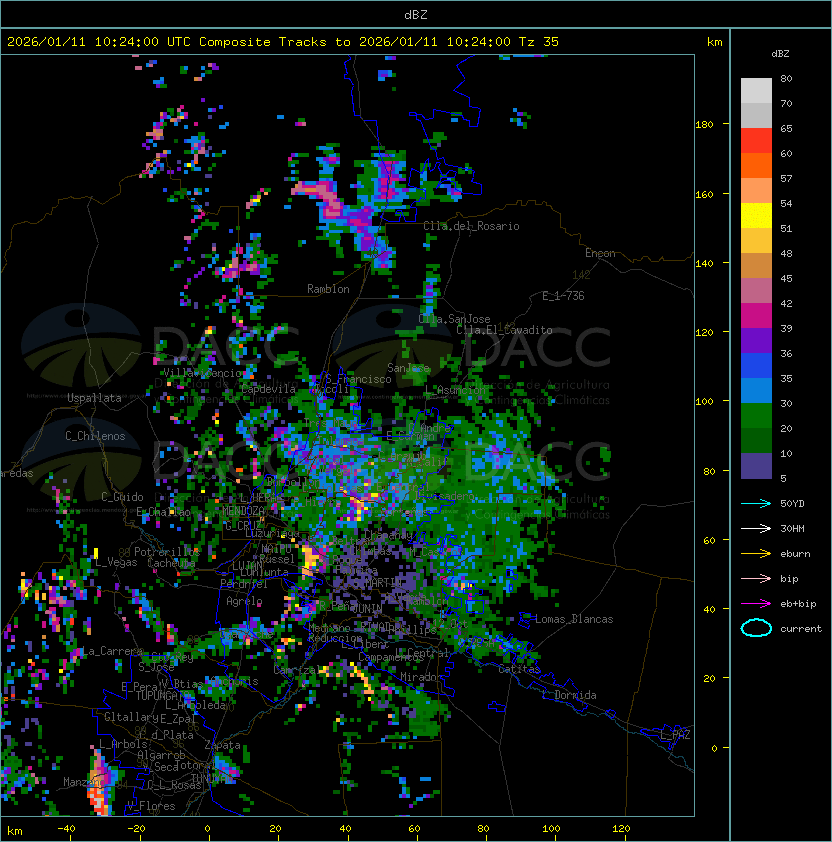
Task: Click the 'Tz 35' header value
Action: (539, 42)
